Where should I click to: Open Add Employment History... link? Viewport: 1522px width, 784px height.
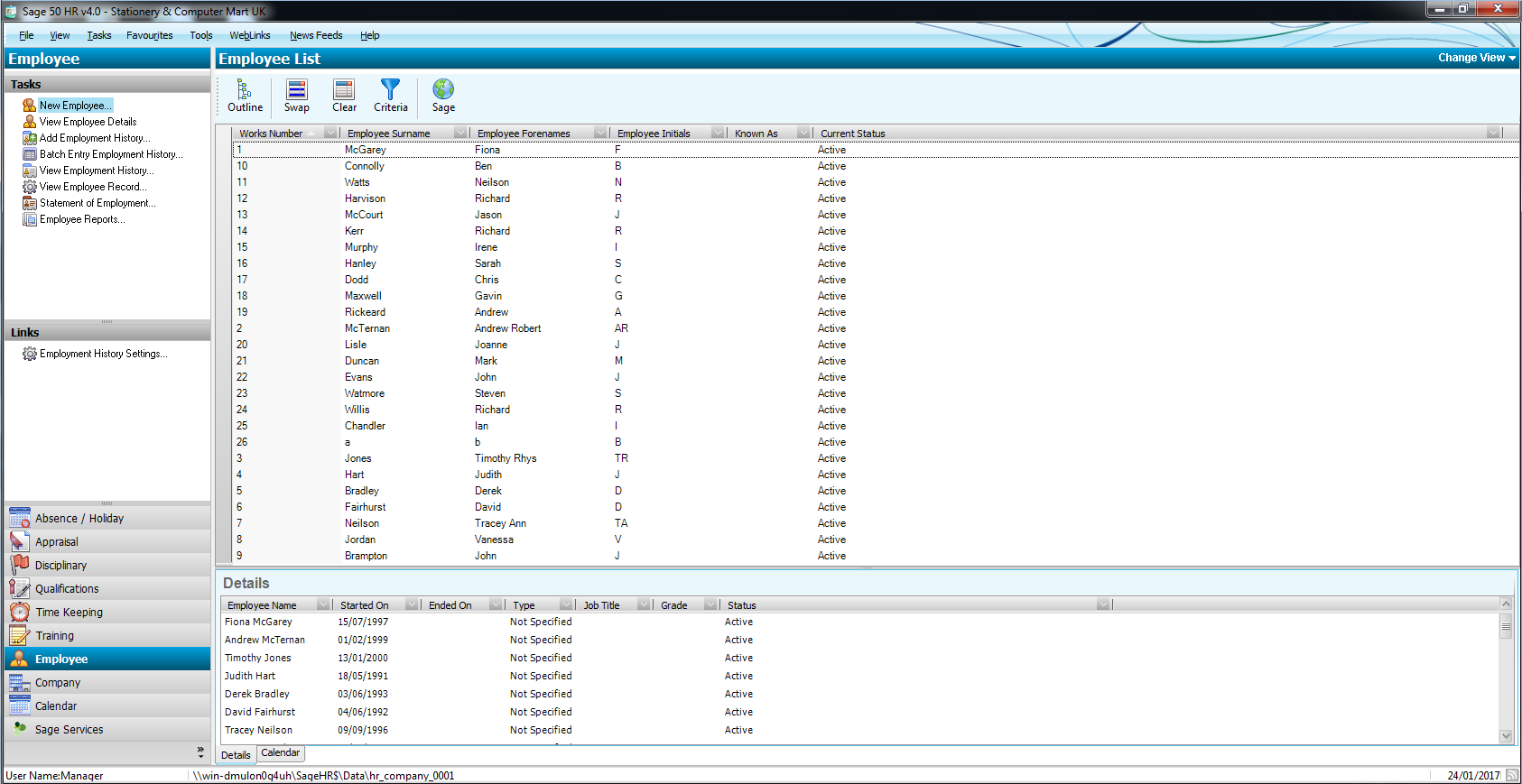95,138
